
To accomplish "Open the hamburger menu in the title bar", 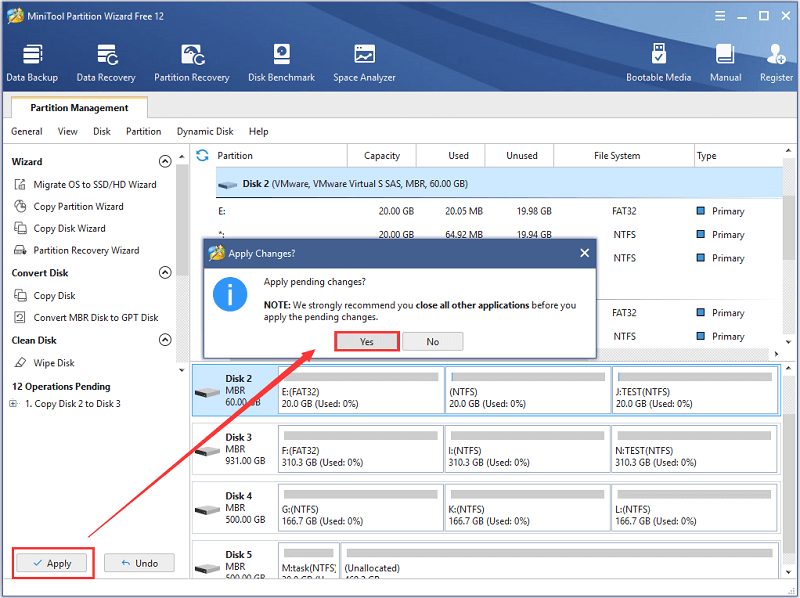I will [720, 16].
